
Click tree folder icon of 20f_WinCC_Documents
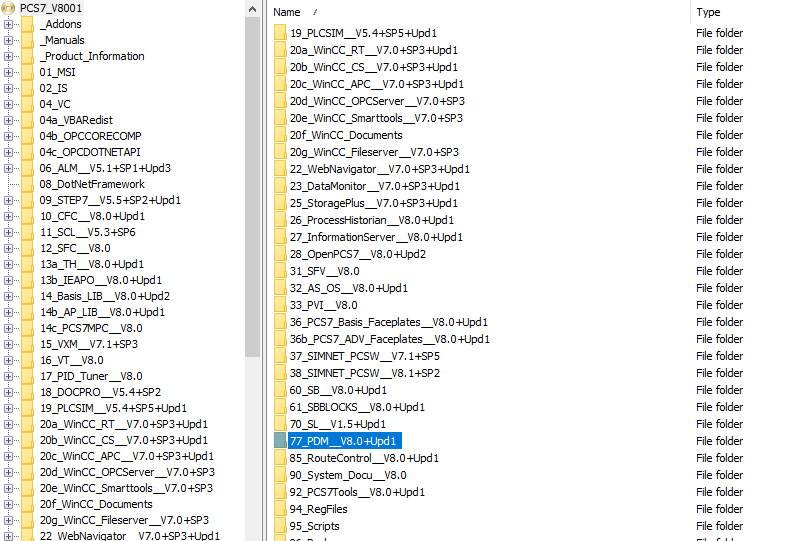click(27, 504)
